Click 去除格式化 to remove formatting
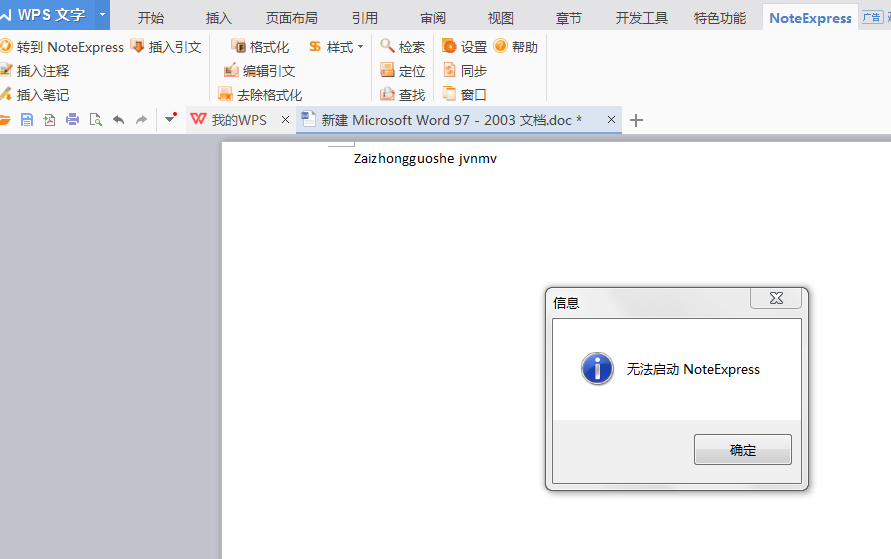The image size is (891, 559). tap(260, 94)
